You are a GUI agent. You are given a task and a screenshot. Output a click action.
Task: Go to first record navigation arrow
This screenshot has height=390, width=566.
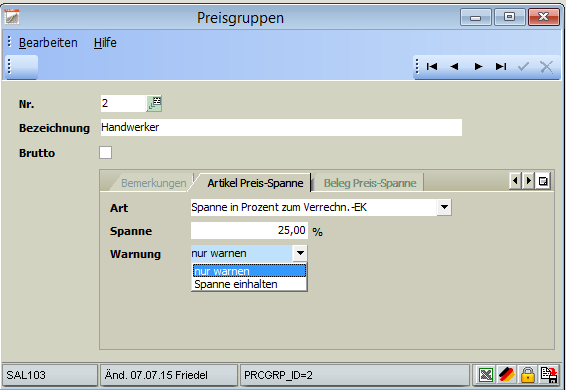[x=432, y=66]
